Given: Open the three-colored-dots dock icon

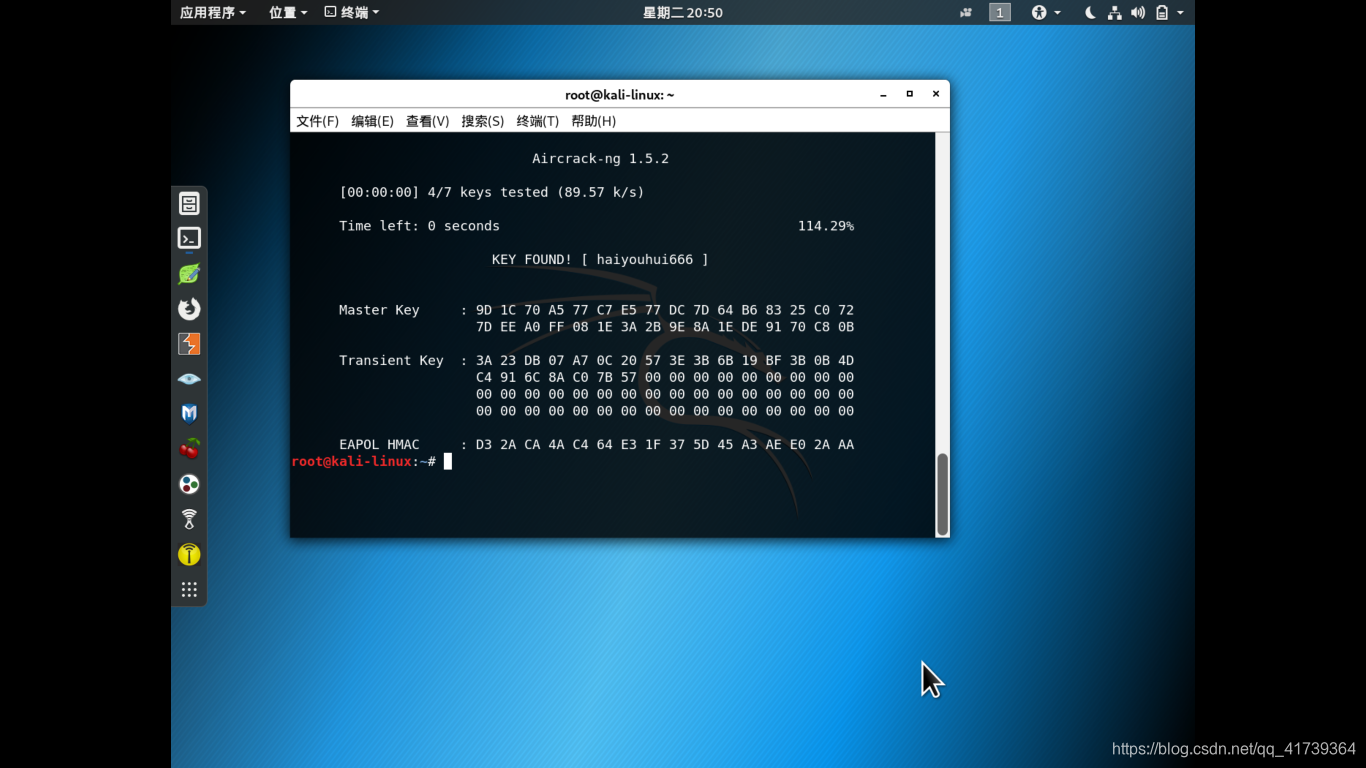Looking at the screenshot, I should 189,484.
